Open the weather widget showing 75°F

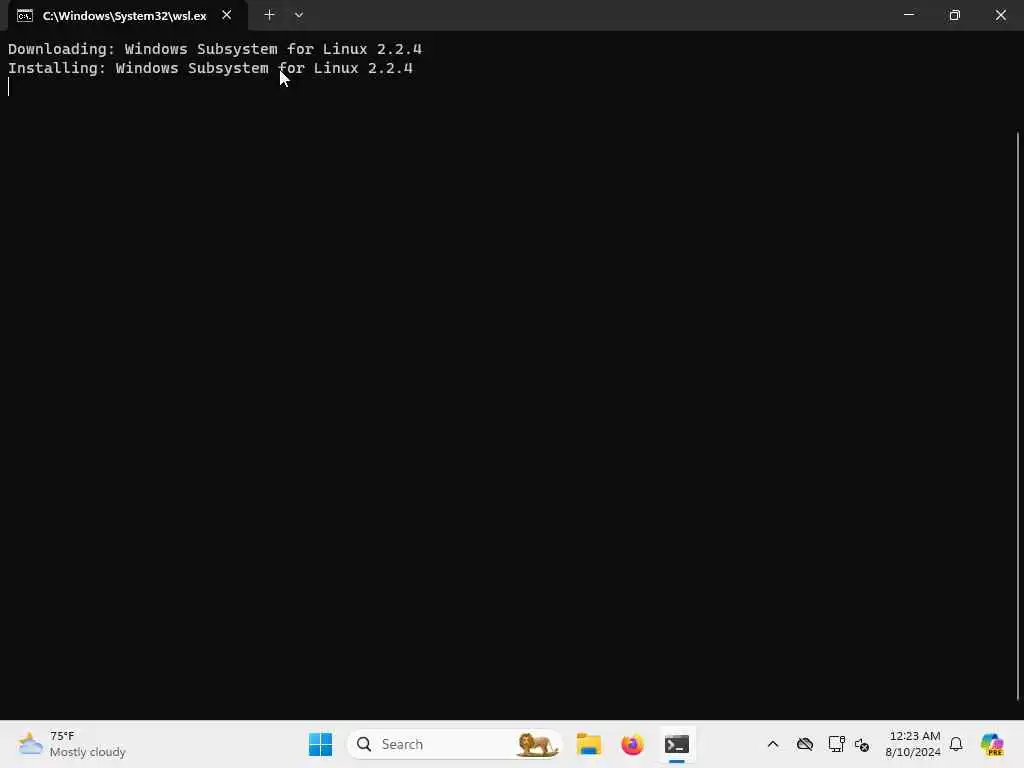pyautogui.click(x=72, y=744)
